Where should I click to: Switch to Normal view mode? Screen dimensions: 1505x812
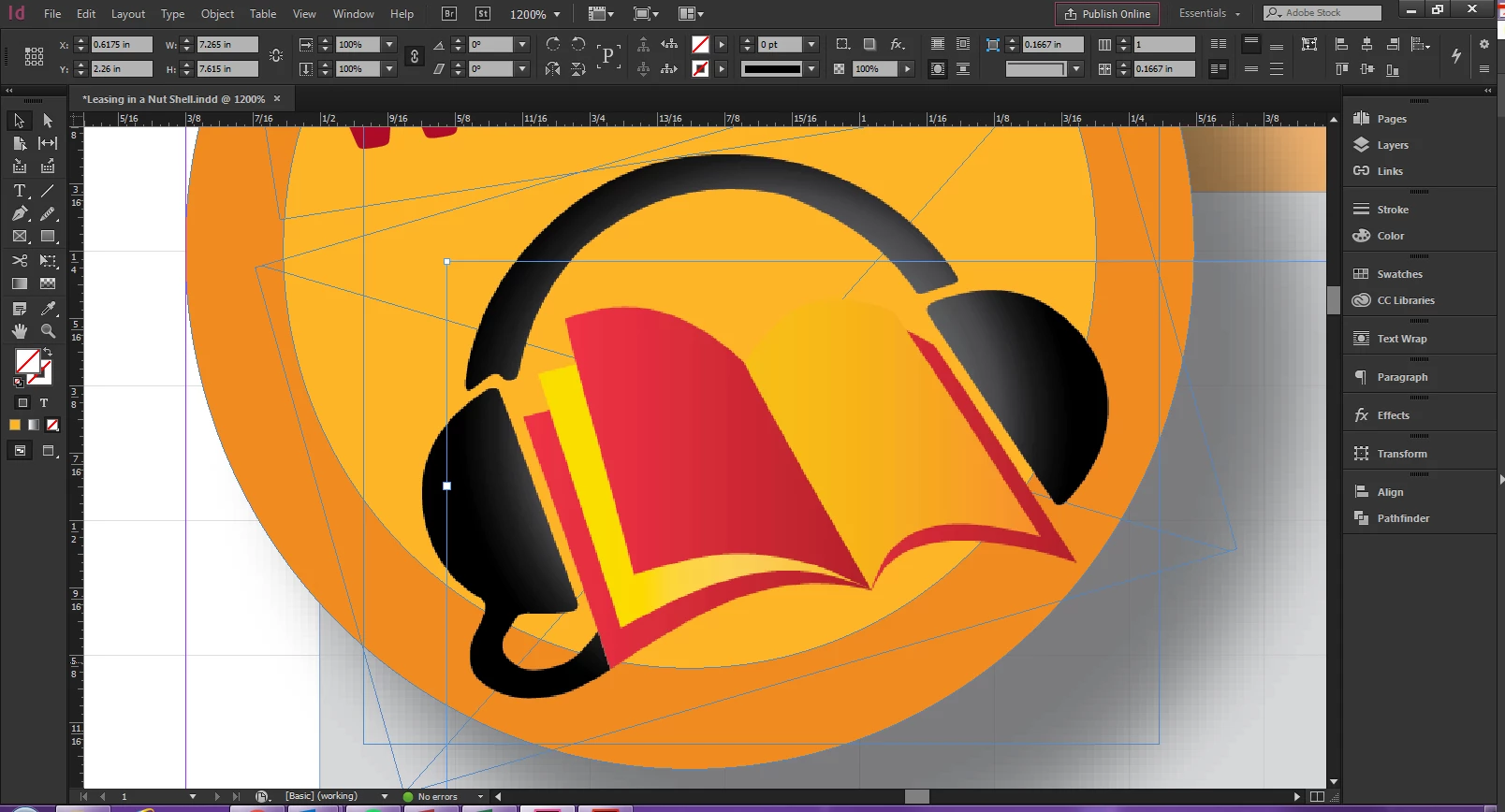click(x=19, y=451)
